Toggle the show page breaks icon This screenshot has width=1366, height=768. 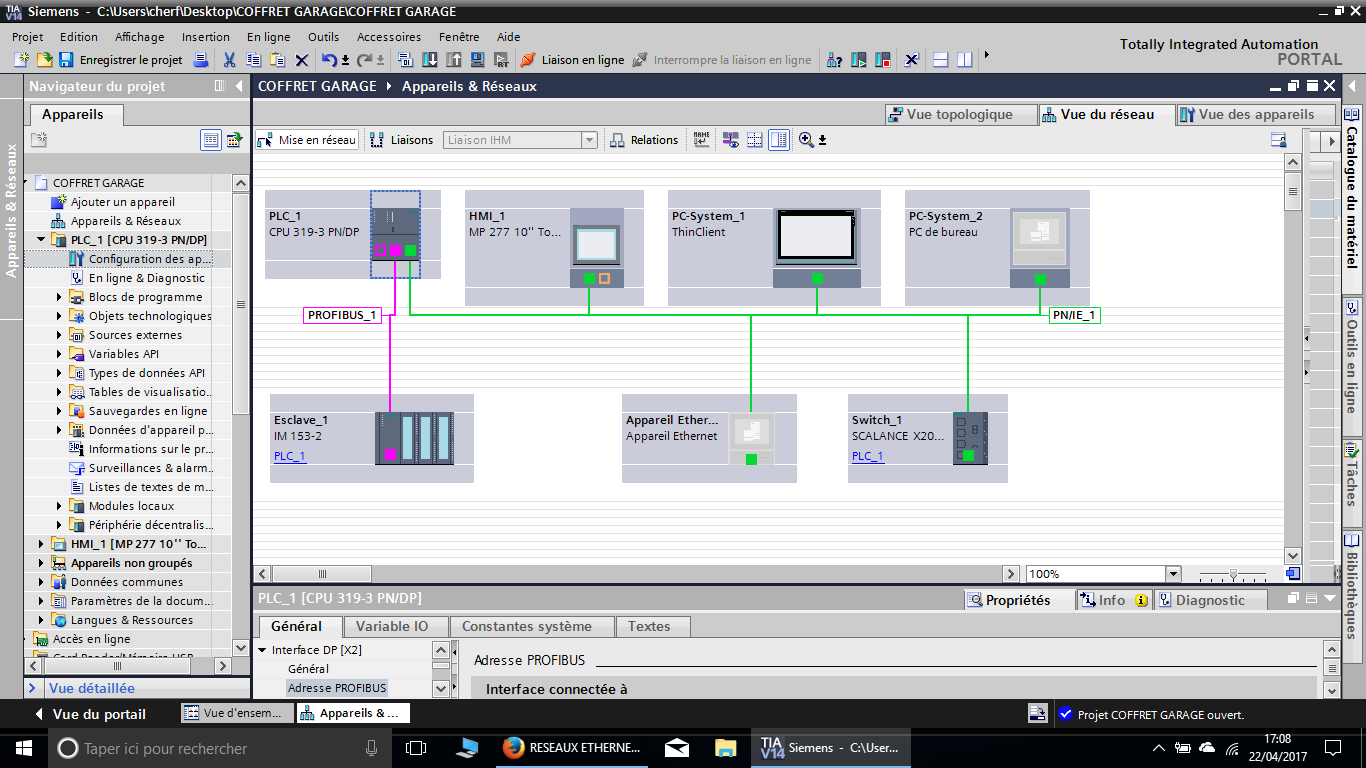pos(755,140)
